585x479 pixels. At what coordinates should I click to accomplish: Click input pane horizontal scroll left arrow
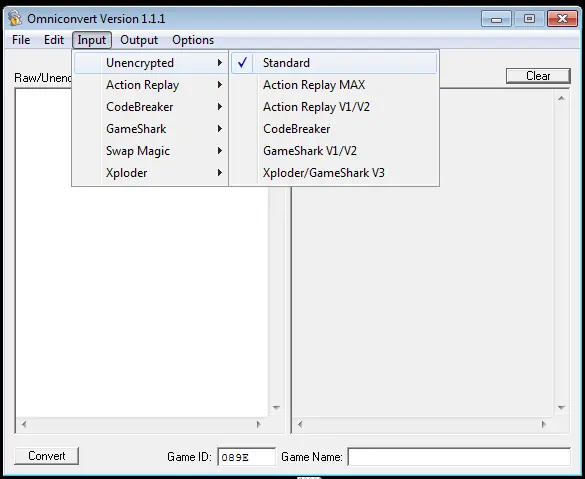[x=24, y=424]
